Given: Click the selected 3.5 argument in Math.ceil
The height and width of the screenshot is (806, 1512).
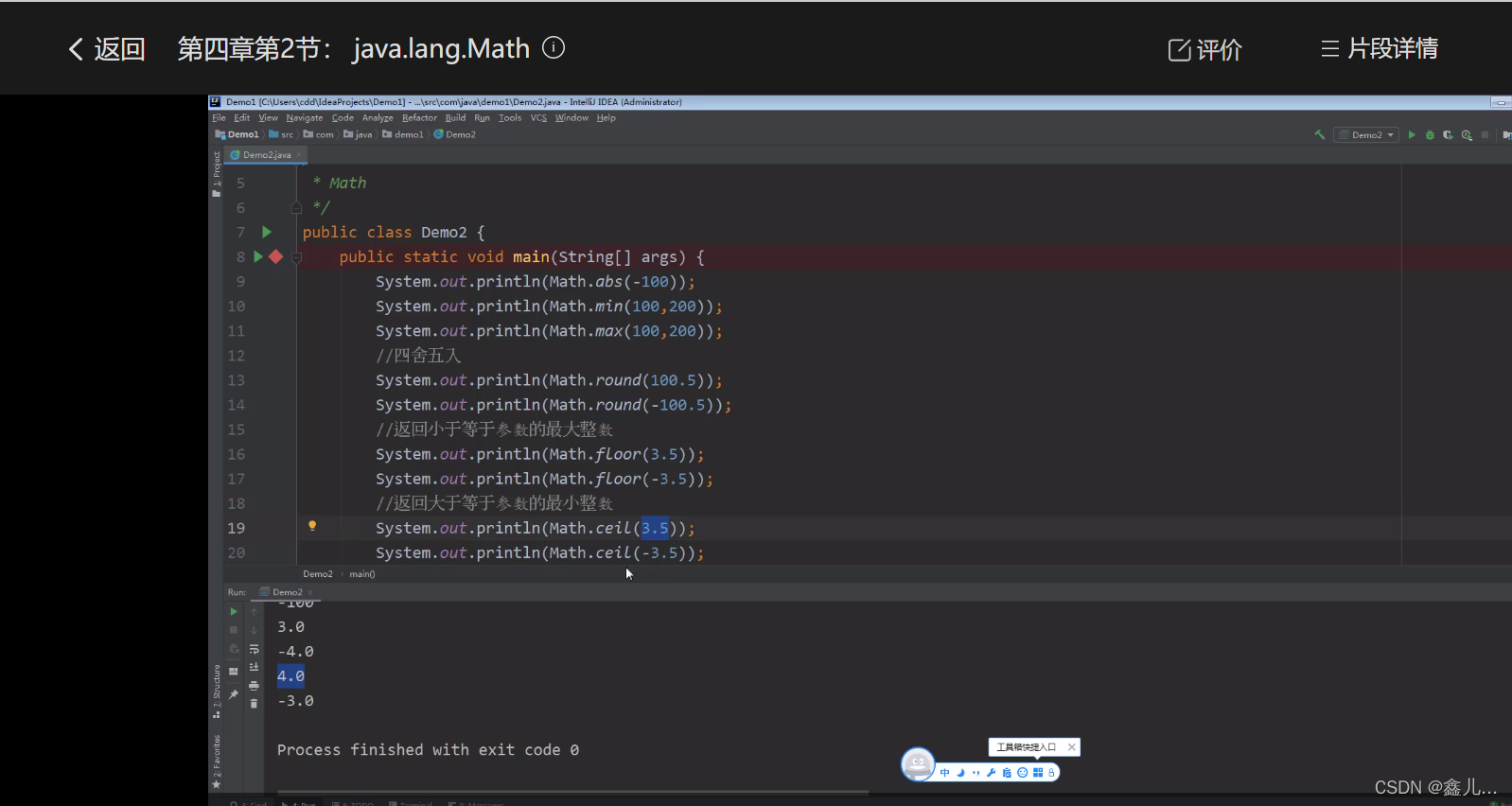Looking at the screenshot, I should (655, 528).
